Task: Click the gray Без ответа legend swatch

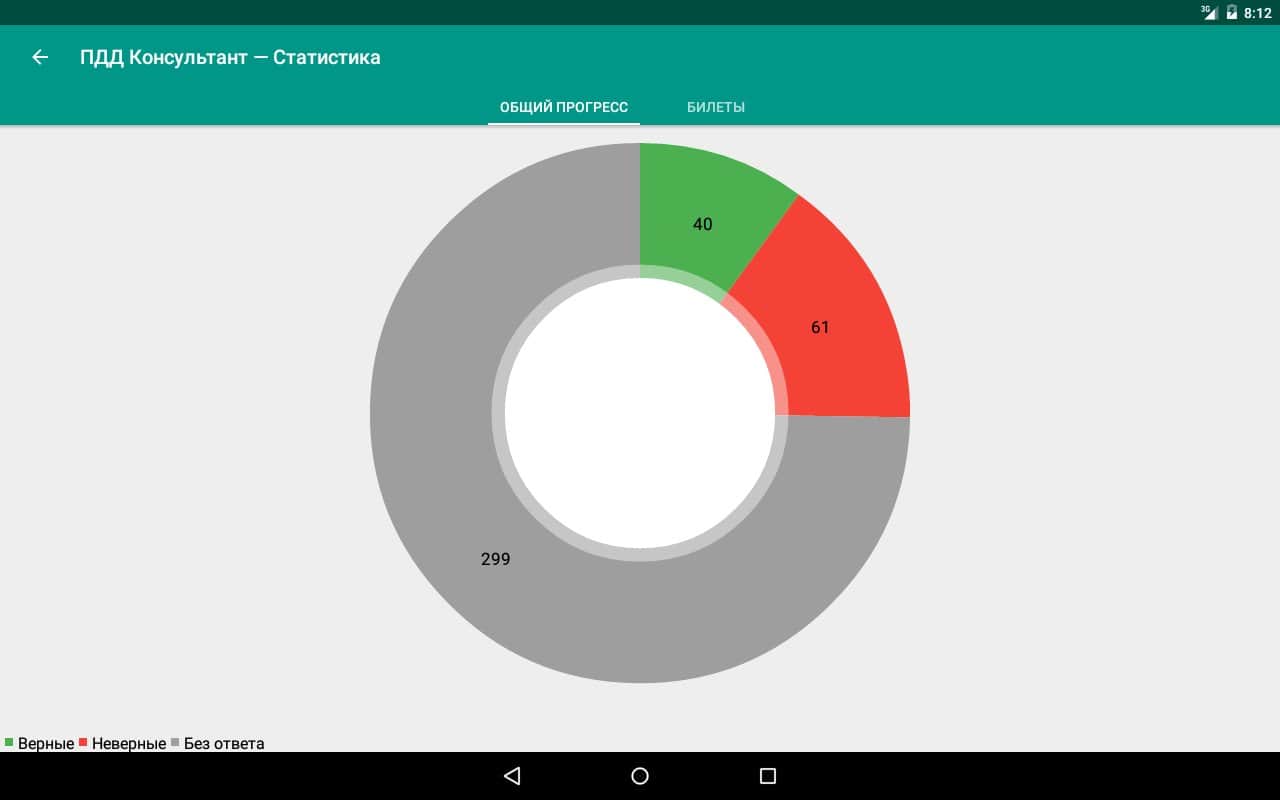Action: 175,742
